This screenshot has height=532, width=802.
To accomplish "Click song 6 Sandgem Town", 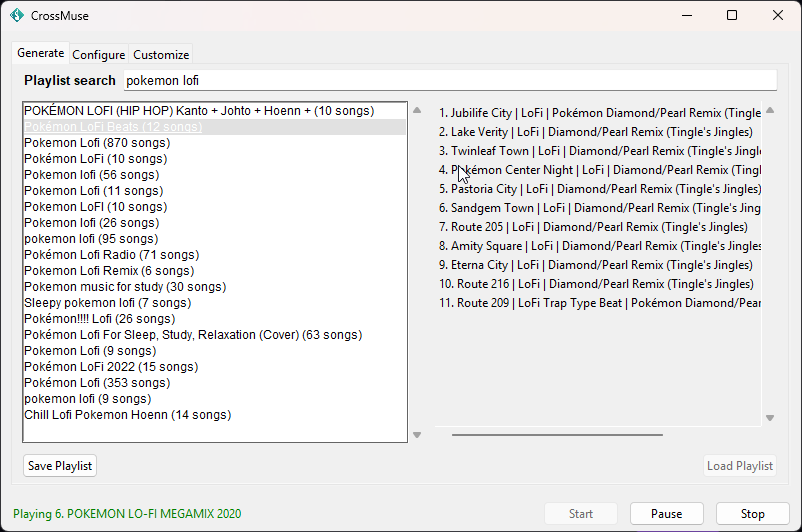I will (599, 208).
